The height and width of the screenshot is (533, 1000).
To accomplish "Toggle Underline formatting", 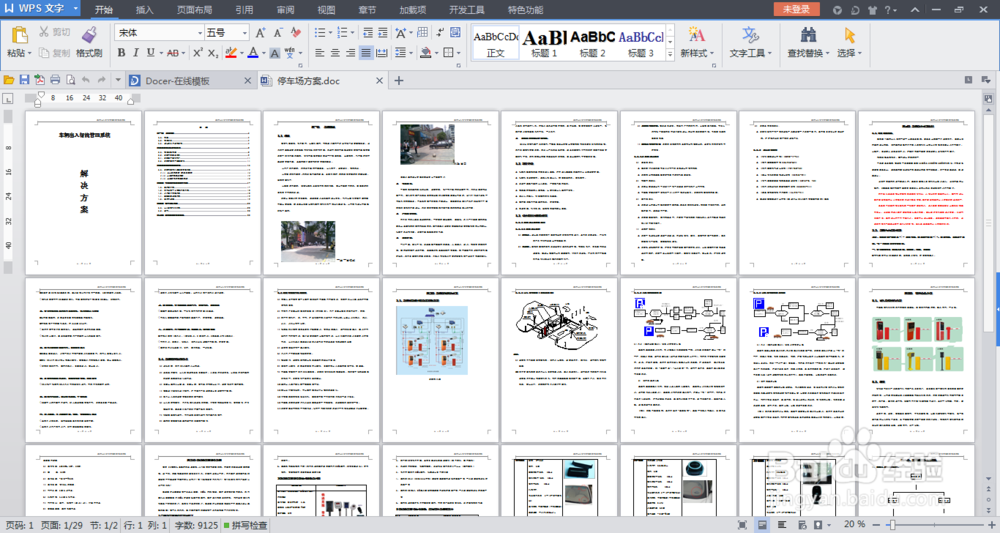I will [x=151, y=53].
